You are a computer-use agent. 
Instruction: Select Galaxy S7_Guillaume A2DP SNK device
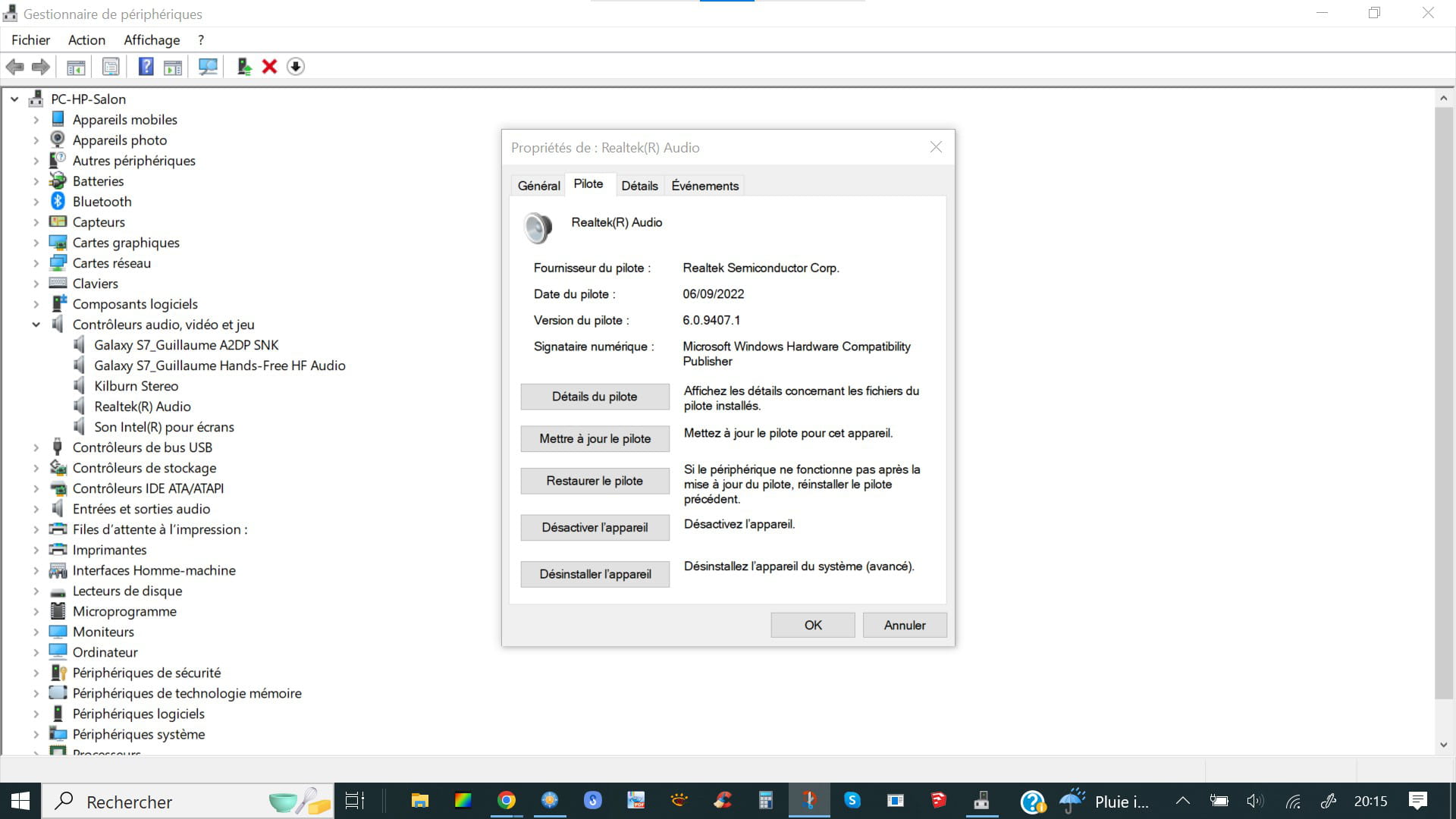point(187,345)
